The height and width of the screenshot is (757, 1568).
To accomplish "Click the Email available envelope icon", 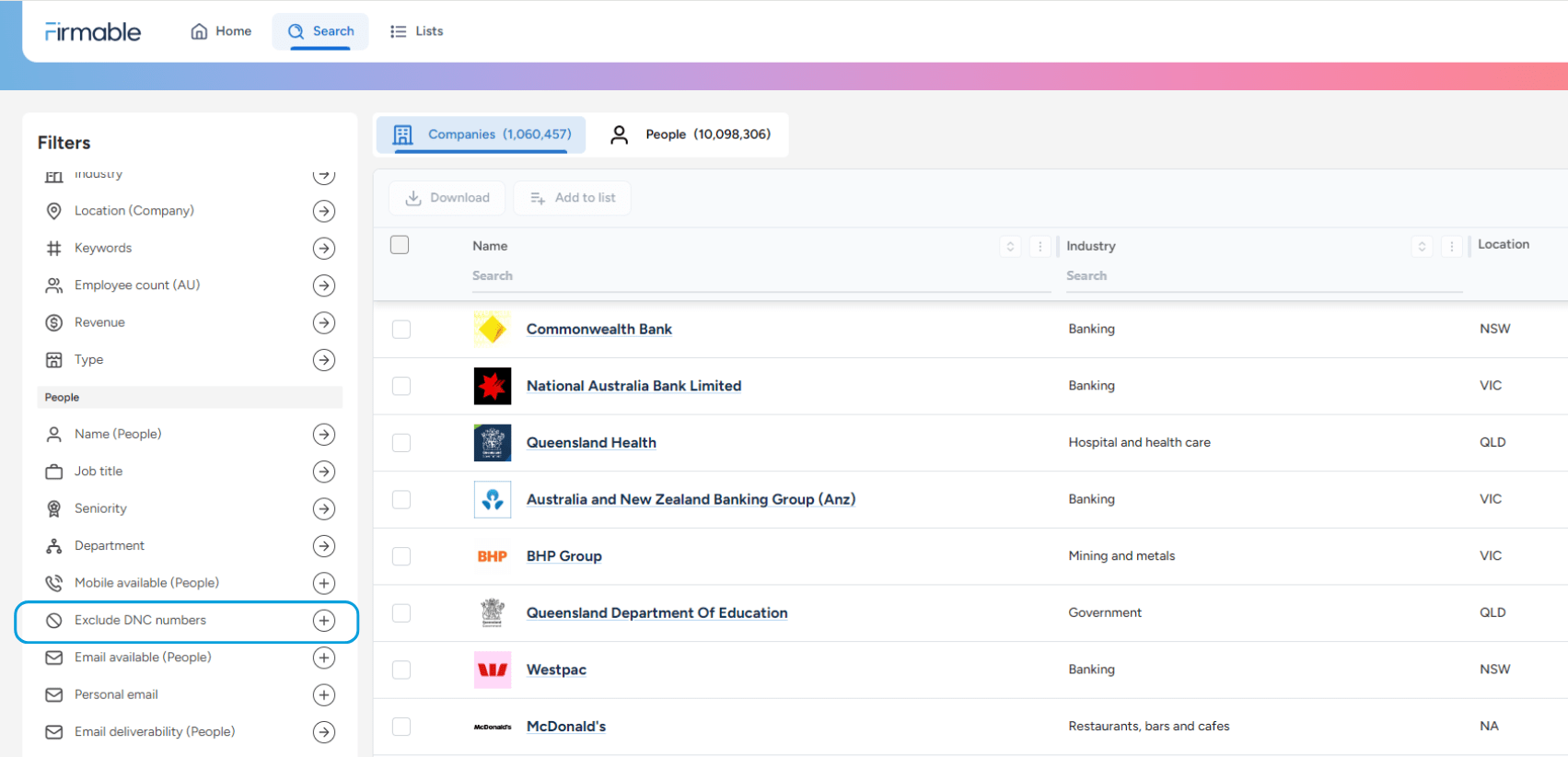I will click(x=54, y=658).
